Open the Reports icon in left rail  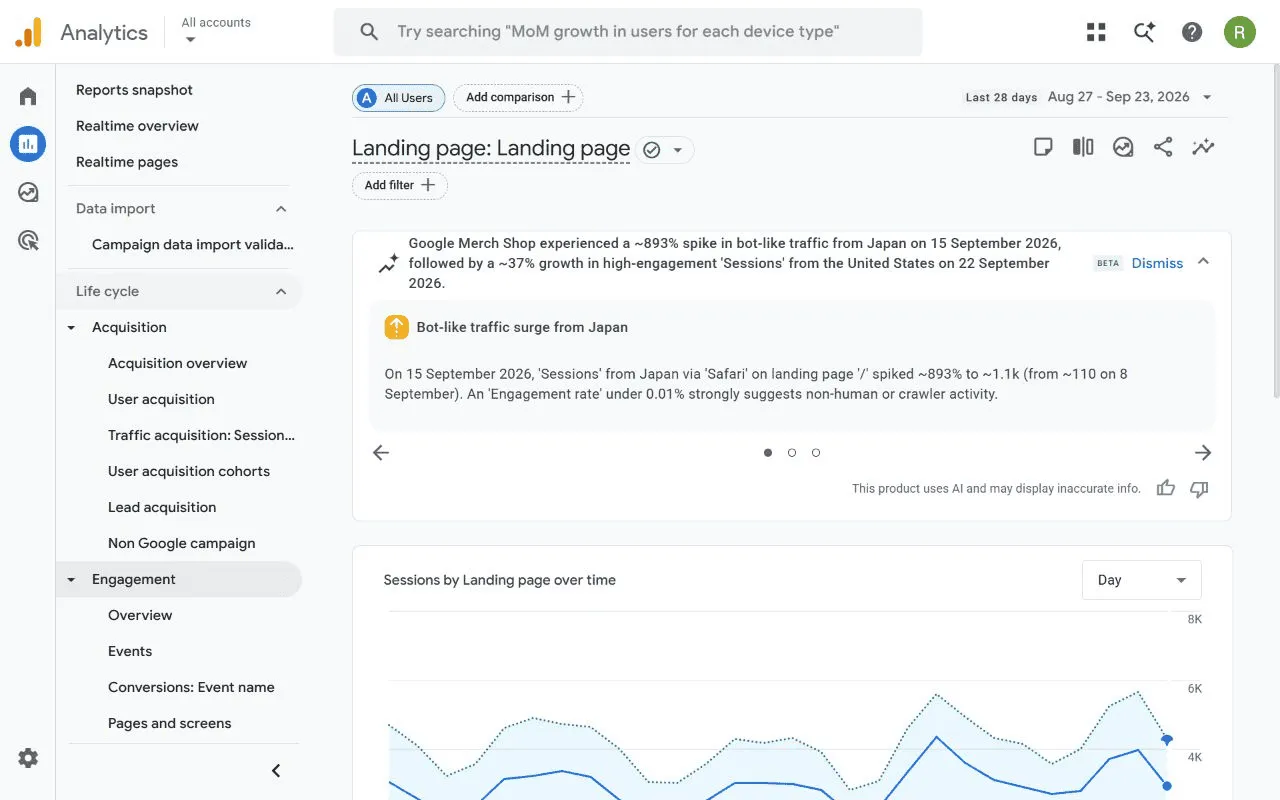tap(28, 144)
